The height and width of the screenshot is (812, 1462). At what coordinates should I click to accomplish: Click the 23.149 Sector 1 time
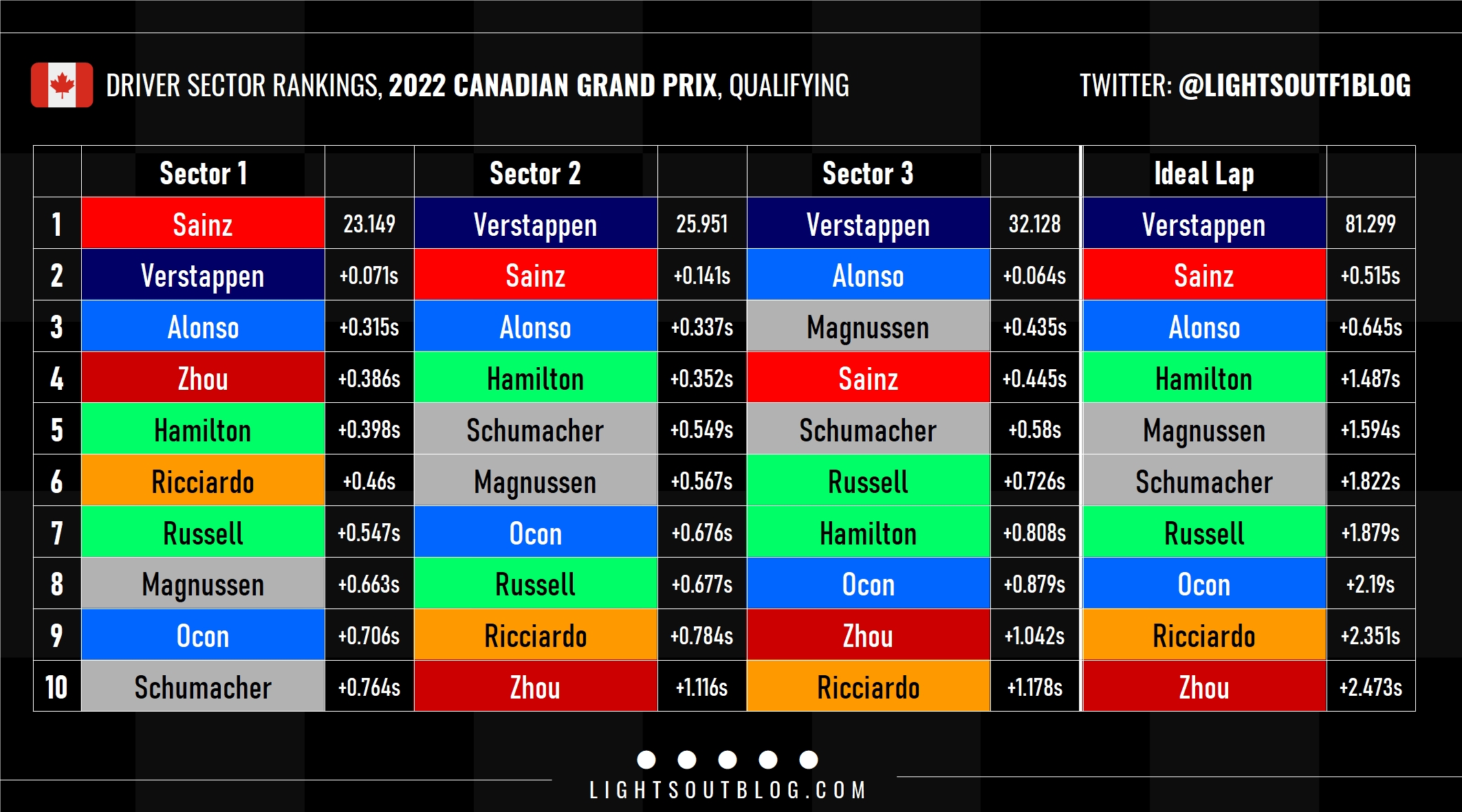click(369, 223)
